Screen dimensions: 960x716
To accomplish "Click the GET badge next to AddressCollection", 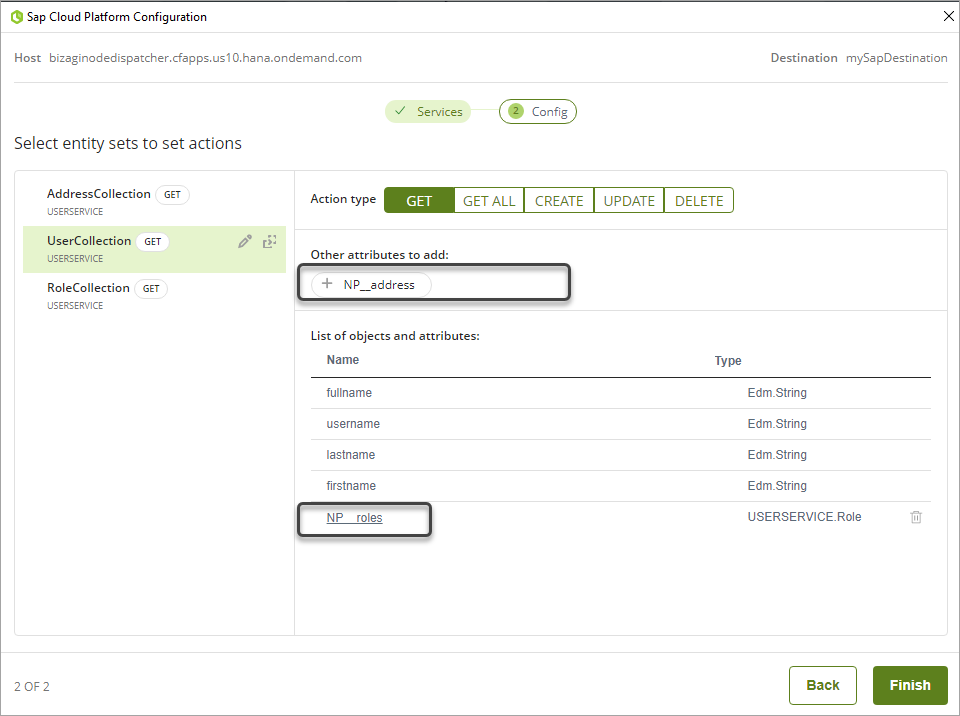I will pyautogui.click(x=172, y=195).
